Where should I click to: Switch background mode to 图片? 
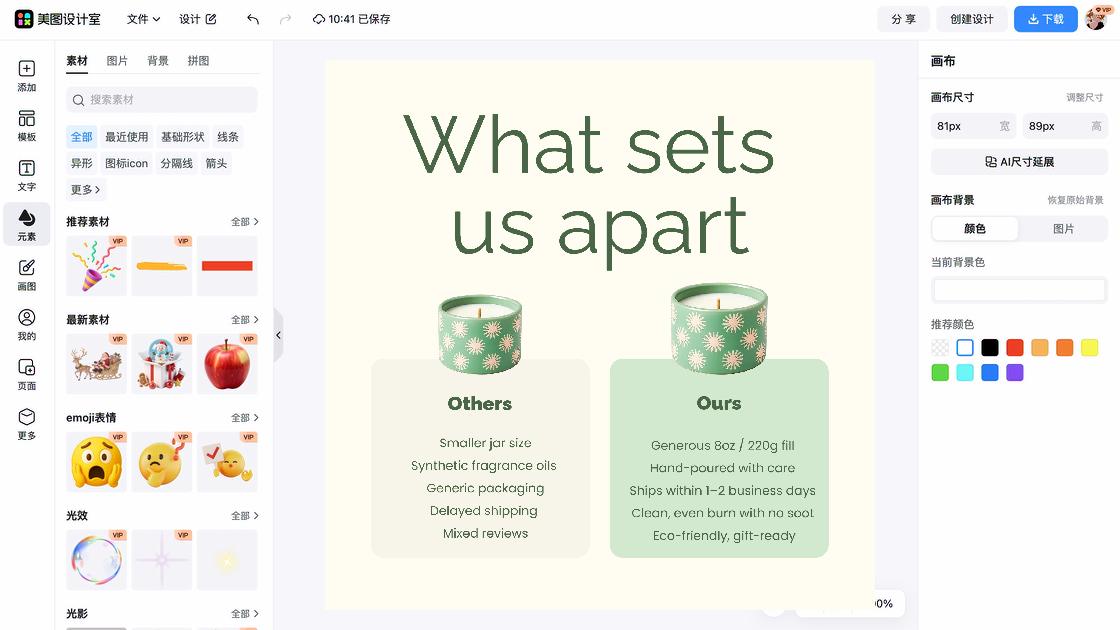click(1064, 229)
